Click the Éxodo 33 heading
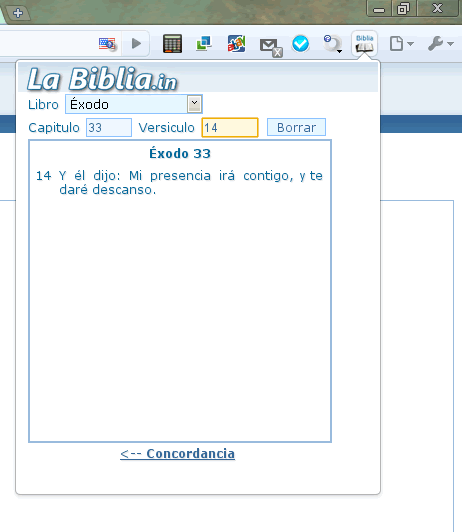 tap(180, 154)
